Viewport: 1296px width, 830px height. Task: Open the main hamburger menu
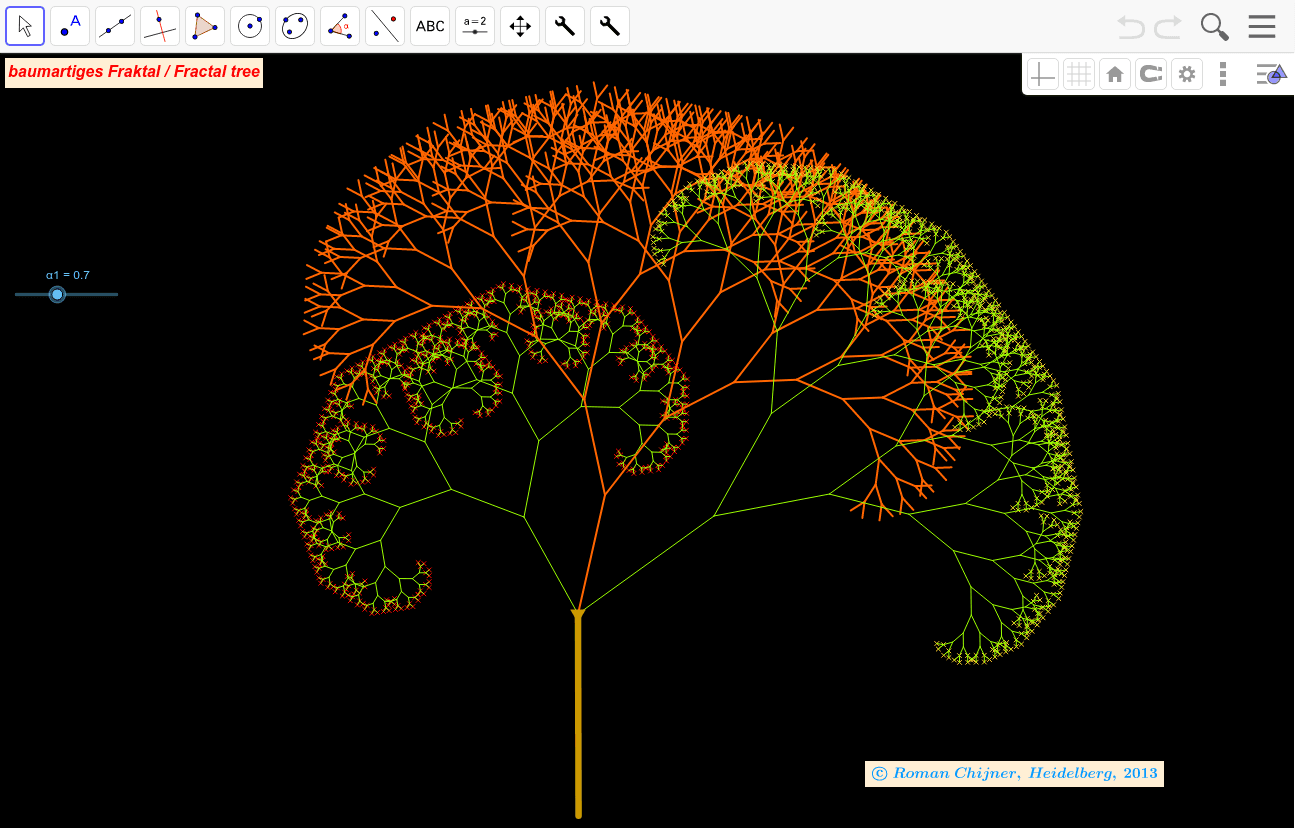[1262, 26]
